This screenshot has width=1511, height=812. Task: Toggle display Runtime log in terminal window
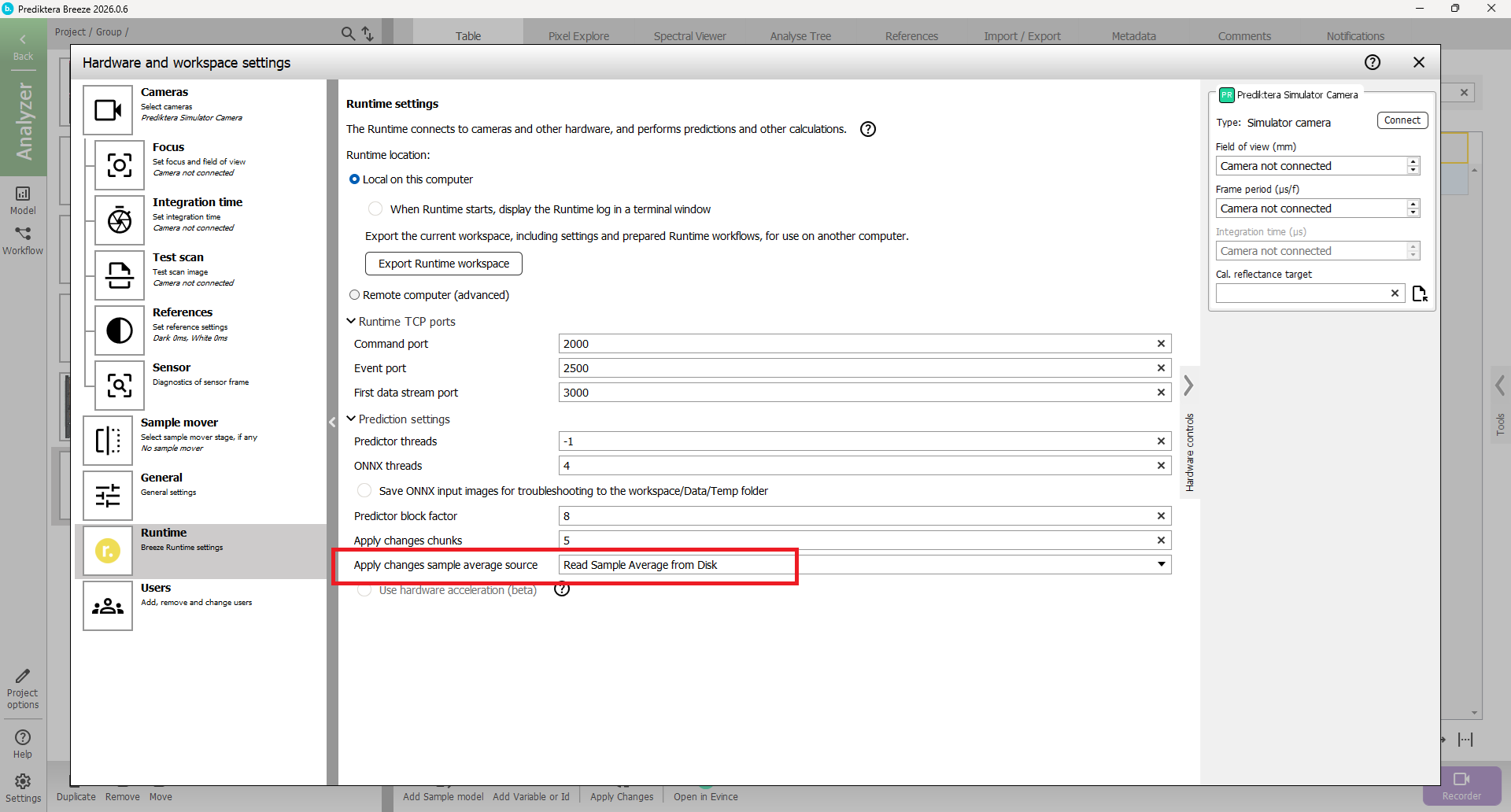(x=375, y=209)
